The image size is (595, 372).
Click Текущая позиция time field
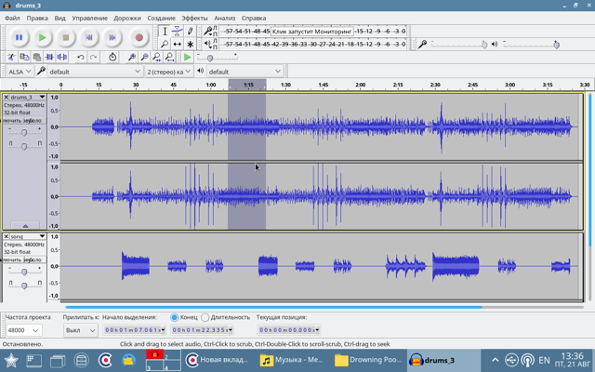pos(289,330)
